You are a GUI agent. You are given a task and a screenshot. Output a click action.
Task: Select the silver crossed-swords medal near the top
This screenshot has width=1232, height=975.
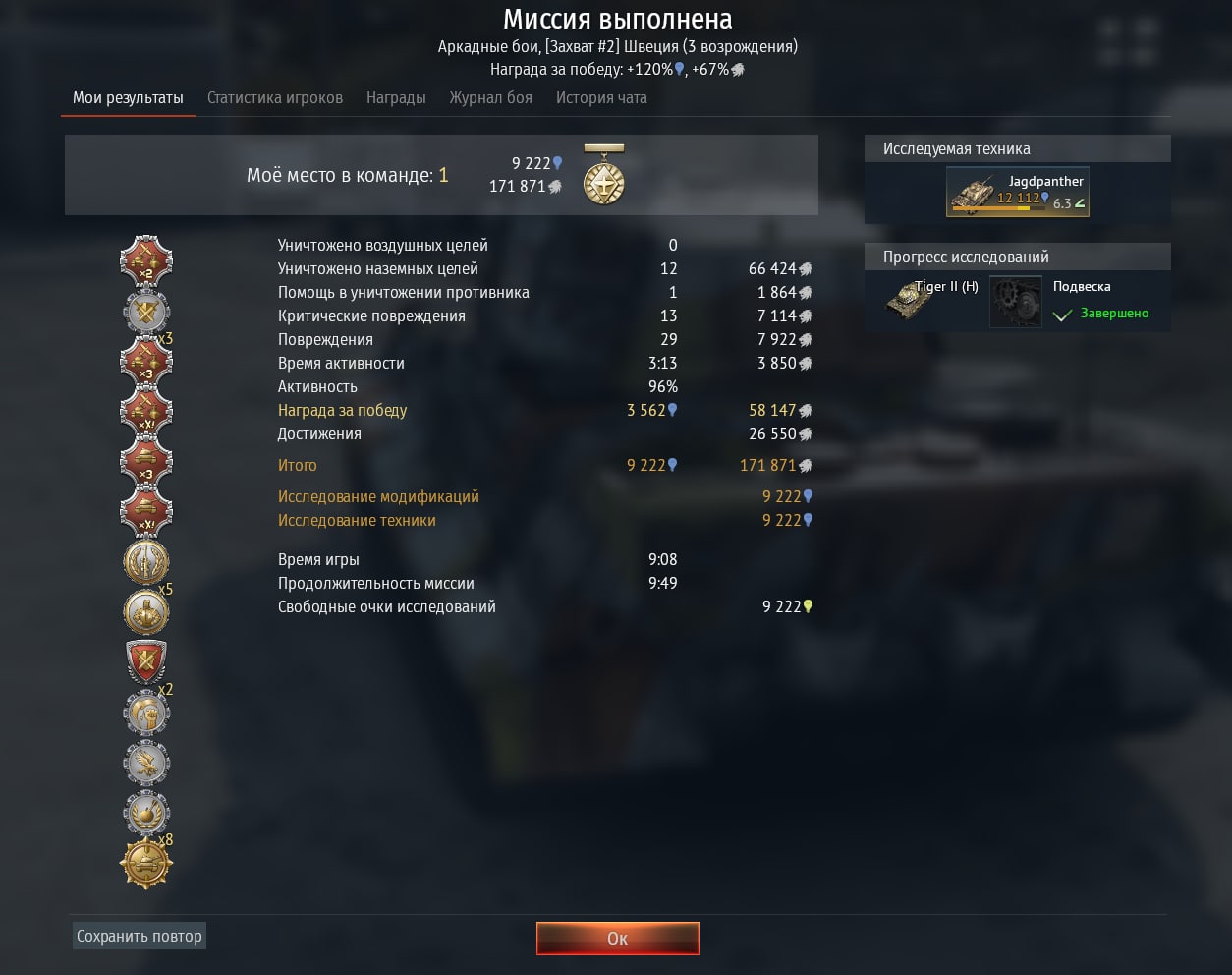pyautogui.click(x=146, y=312)
